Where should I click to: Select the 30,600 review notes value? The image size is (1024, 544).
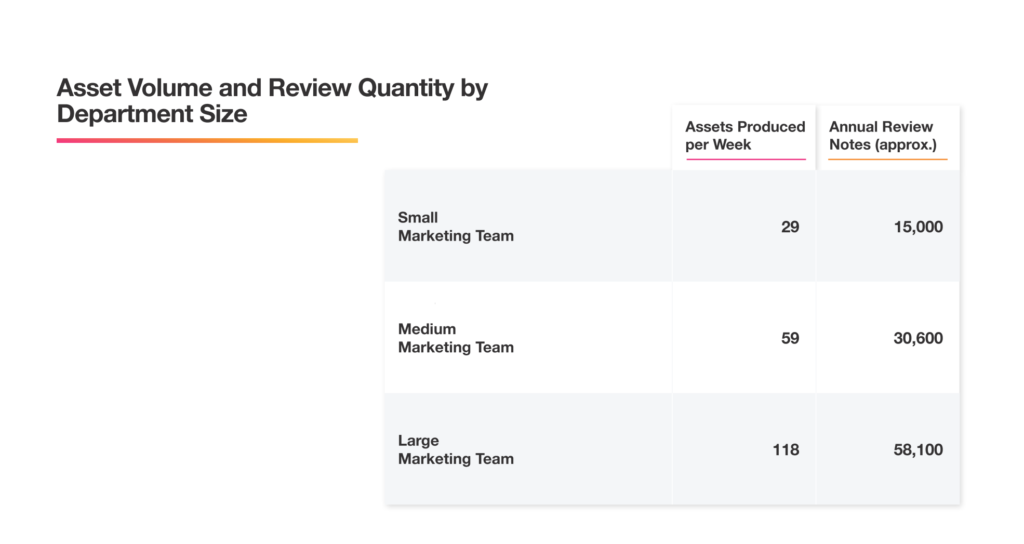pyautogui.click(x=918, y=338)
